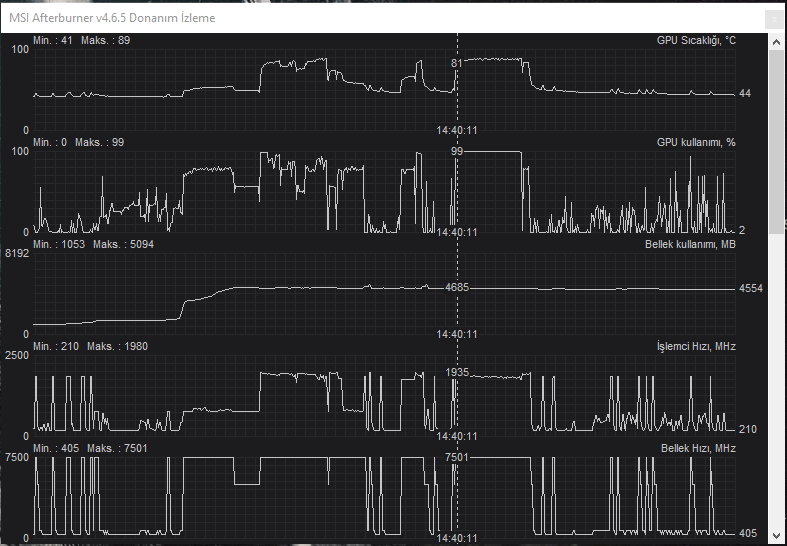Click the marker value 4685 on the memory graph

[457, 288]
